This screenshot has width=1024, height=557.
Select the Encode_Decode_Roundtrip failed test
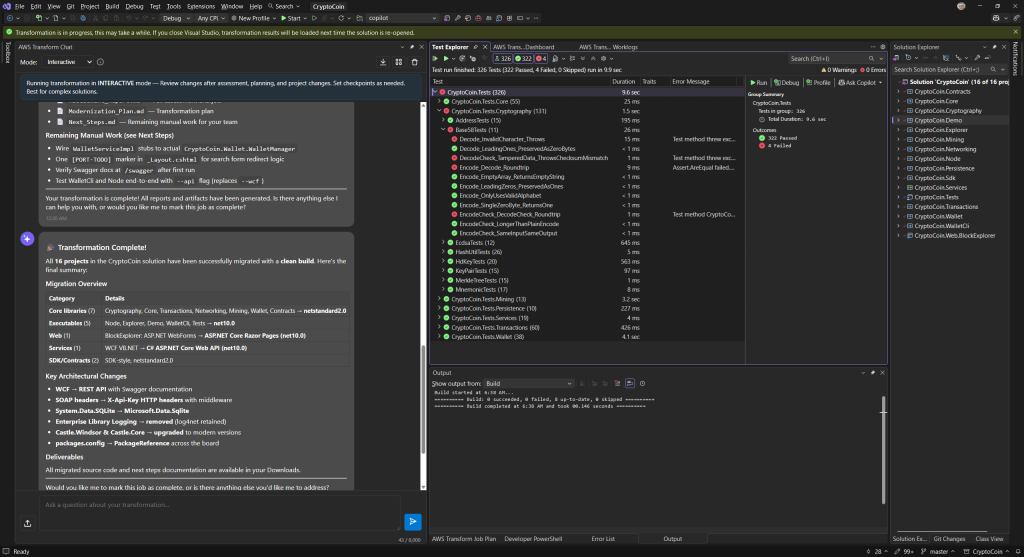tap(494, 167)
